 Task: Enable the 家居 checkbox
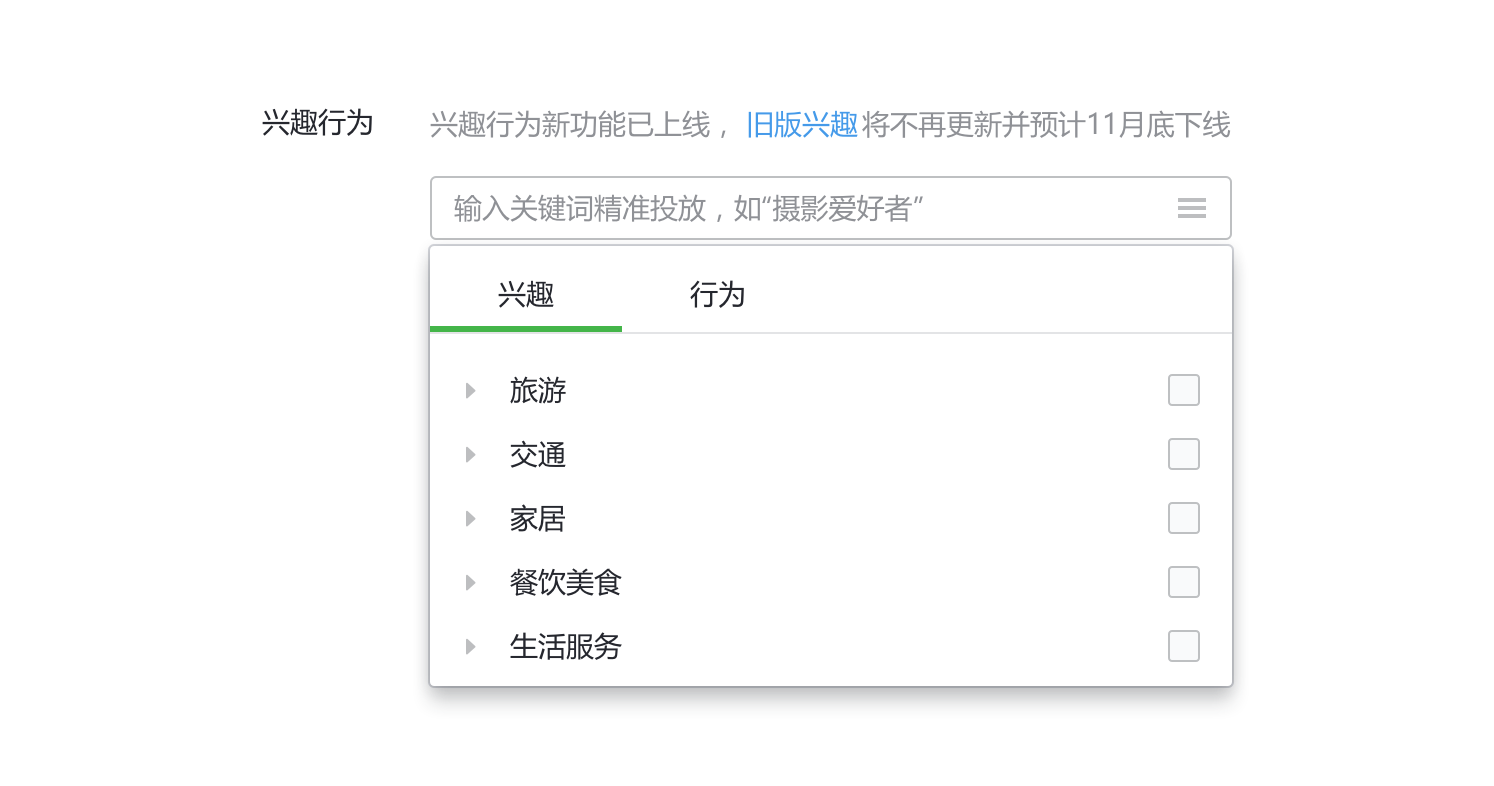[1184, 518]
